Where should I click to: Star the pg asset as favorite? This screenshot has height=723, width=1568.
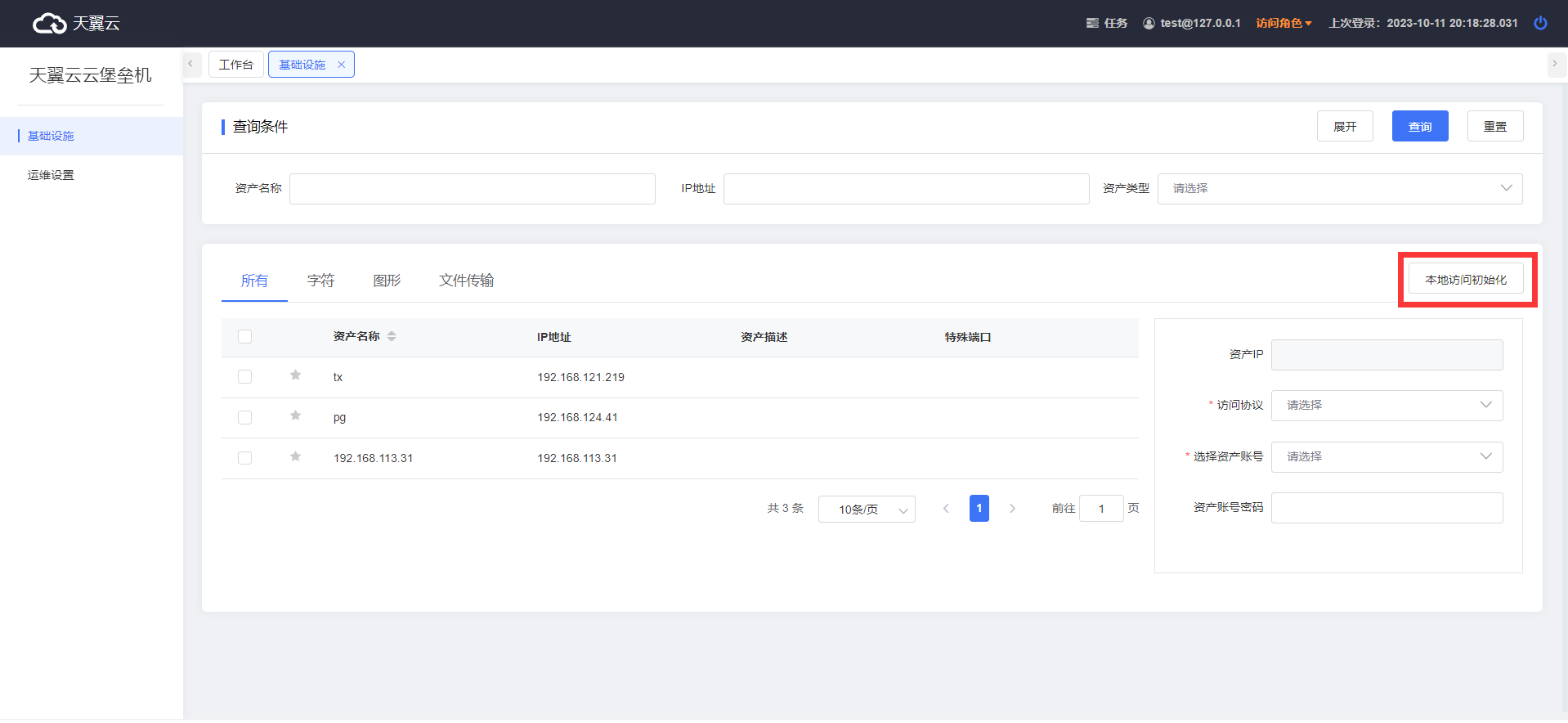click(x=295, y=416)
